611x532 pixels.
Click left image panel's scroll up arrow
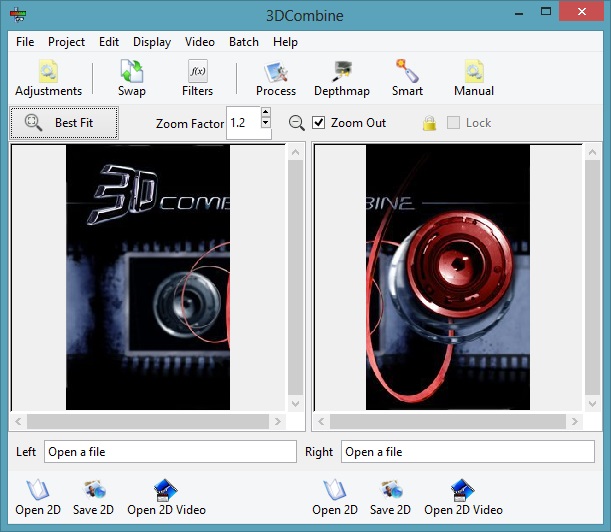tap(295, 152)
